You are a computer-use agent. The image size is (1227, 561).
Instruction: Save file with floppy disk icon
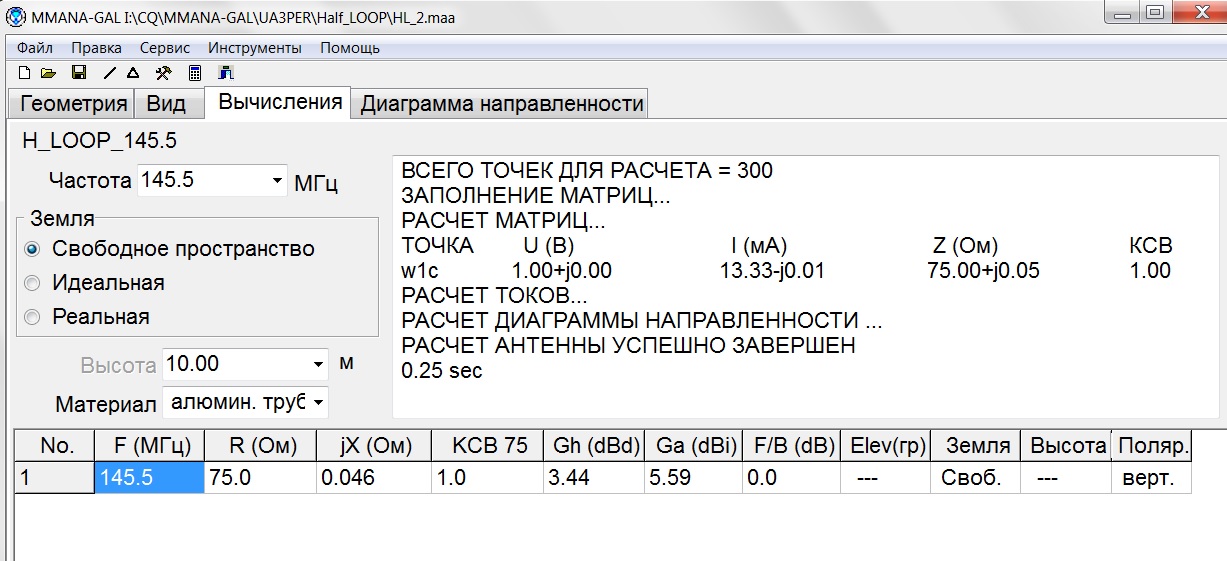point(78,73)
